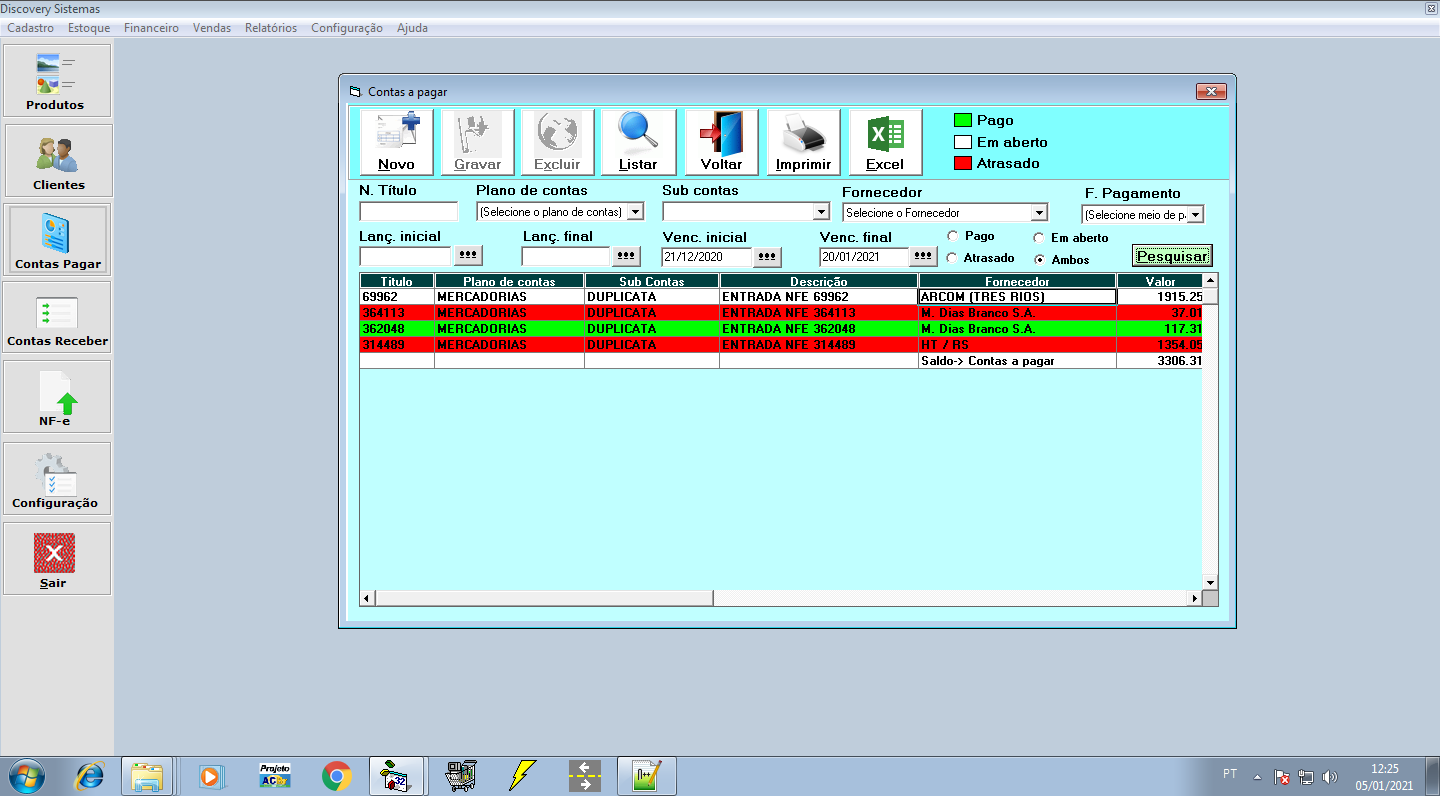Open the Clientes sidebar button
The width and height of the screenshot is (1440, 796).
coord(59,160)
